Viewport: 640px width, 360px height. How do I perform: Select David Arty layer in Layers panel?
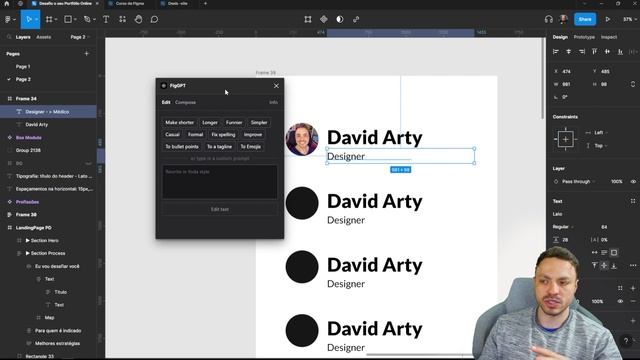pos(37,124)
